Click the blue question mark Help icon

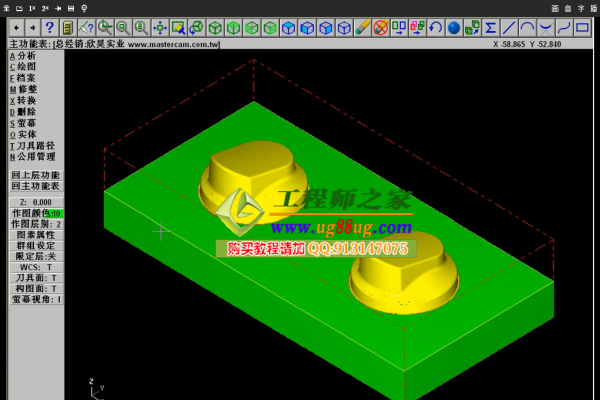[x=48, y=27]
